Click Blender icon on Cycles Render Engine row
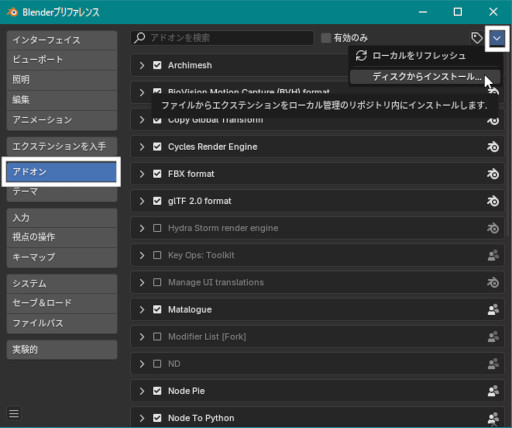 click(x=493, y=147)
